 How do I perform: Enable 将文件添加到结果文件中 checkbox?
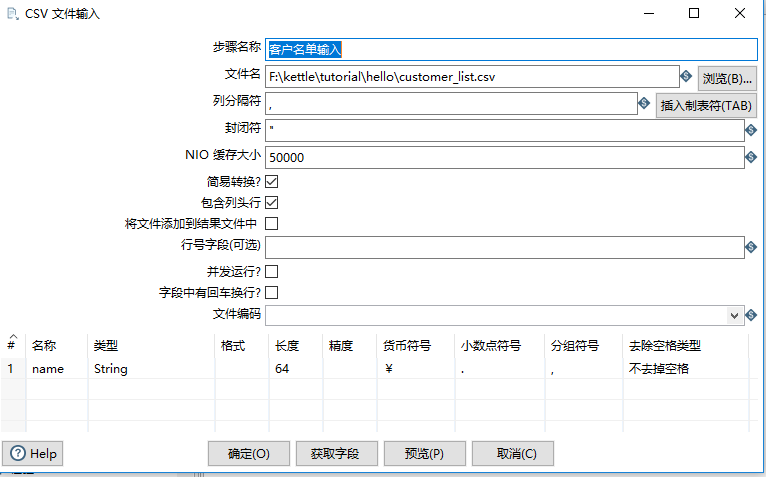click(272, 223)
